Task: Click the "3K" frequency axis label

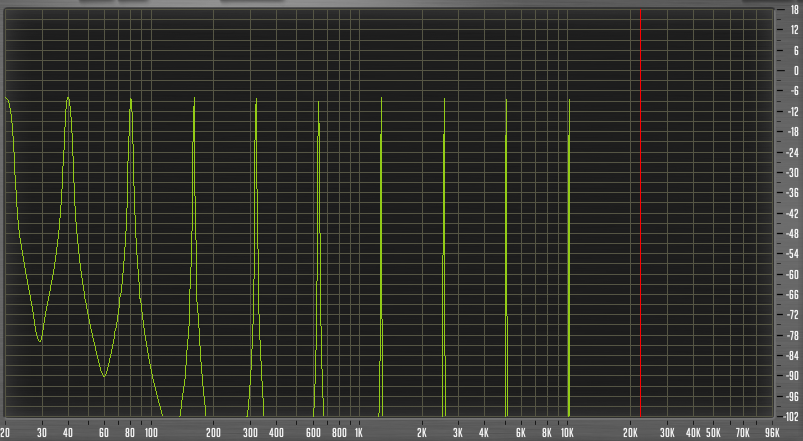Action: 458,433
